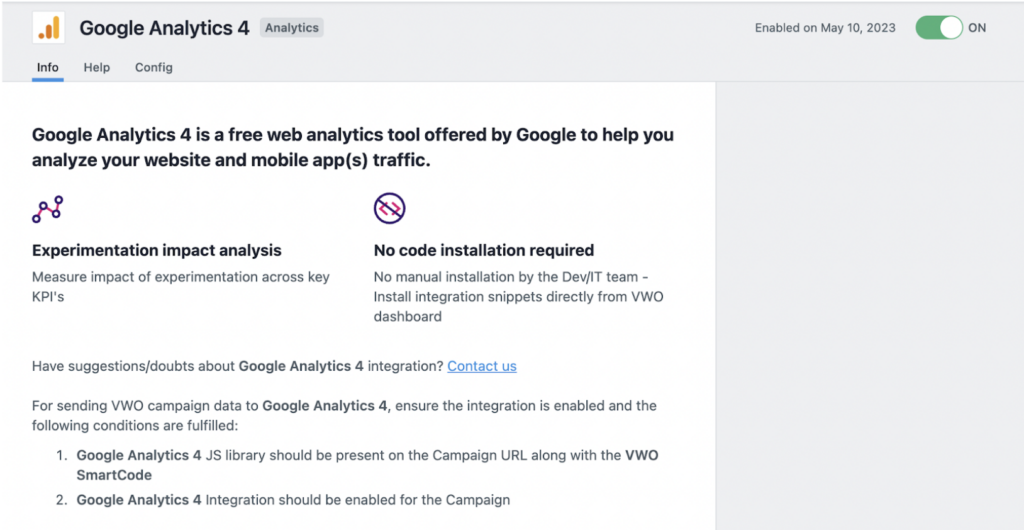1024x530 pixels.
Task: Click the Google Analytics 4 page title
Action: pos(165,28)
